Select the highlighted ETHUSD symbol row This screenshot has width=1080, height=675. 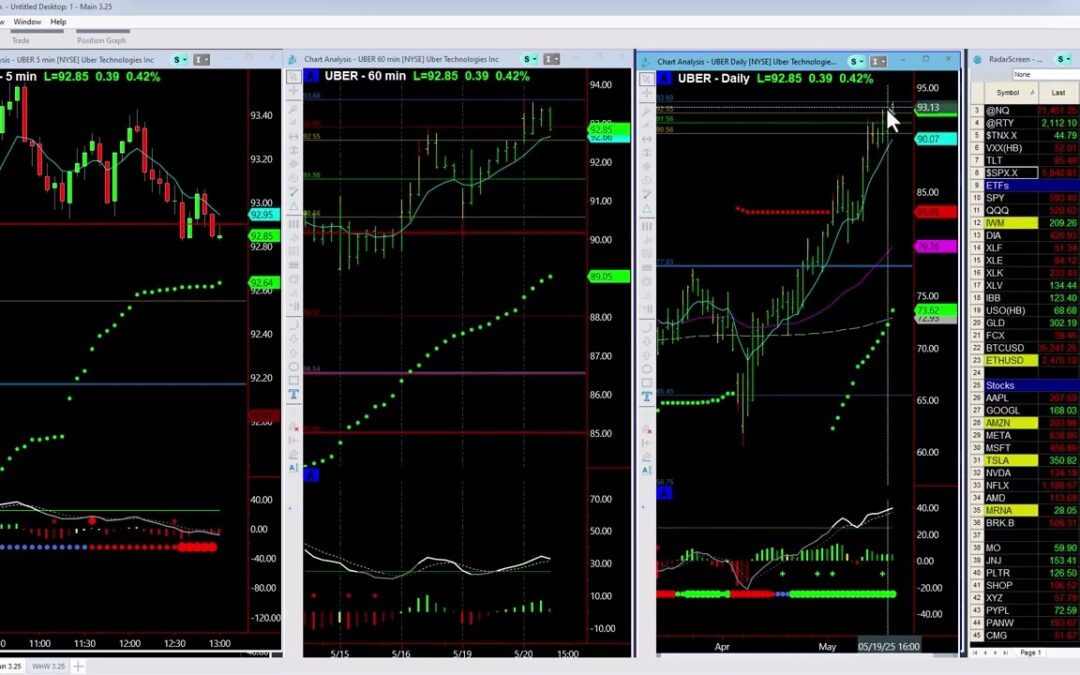pos(1025,360)
